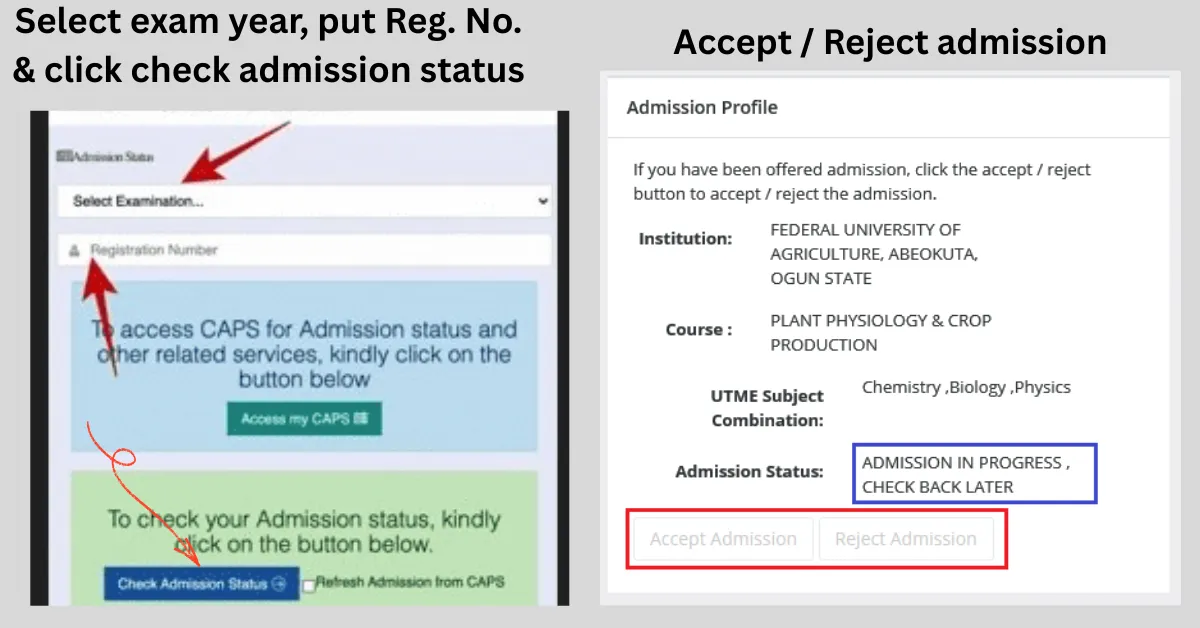Enable Refresh Admission from CAPS
This screenshot has width=1200, height=628.
[308, 586]
